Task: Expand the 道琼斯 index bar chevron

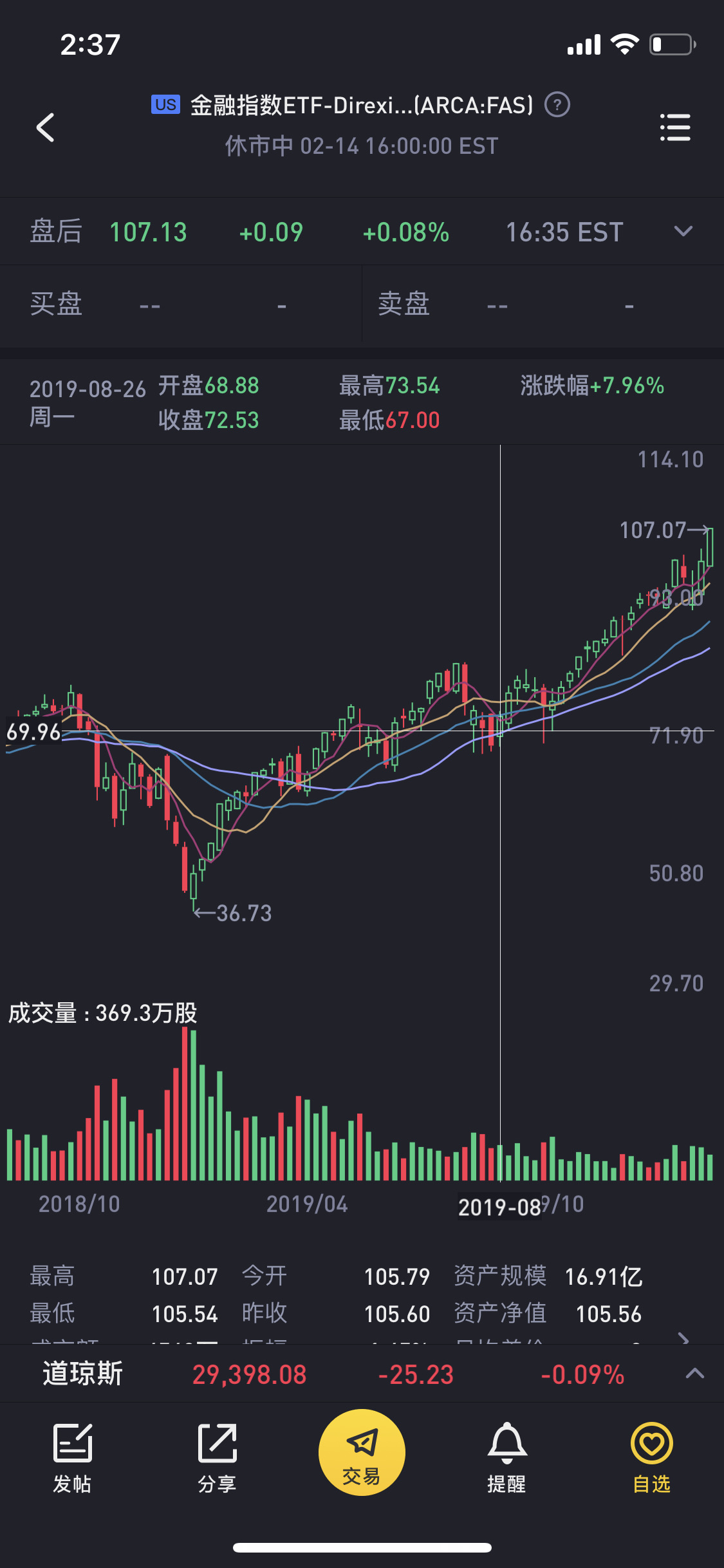Action: pos(694,1374)
